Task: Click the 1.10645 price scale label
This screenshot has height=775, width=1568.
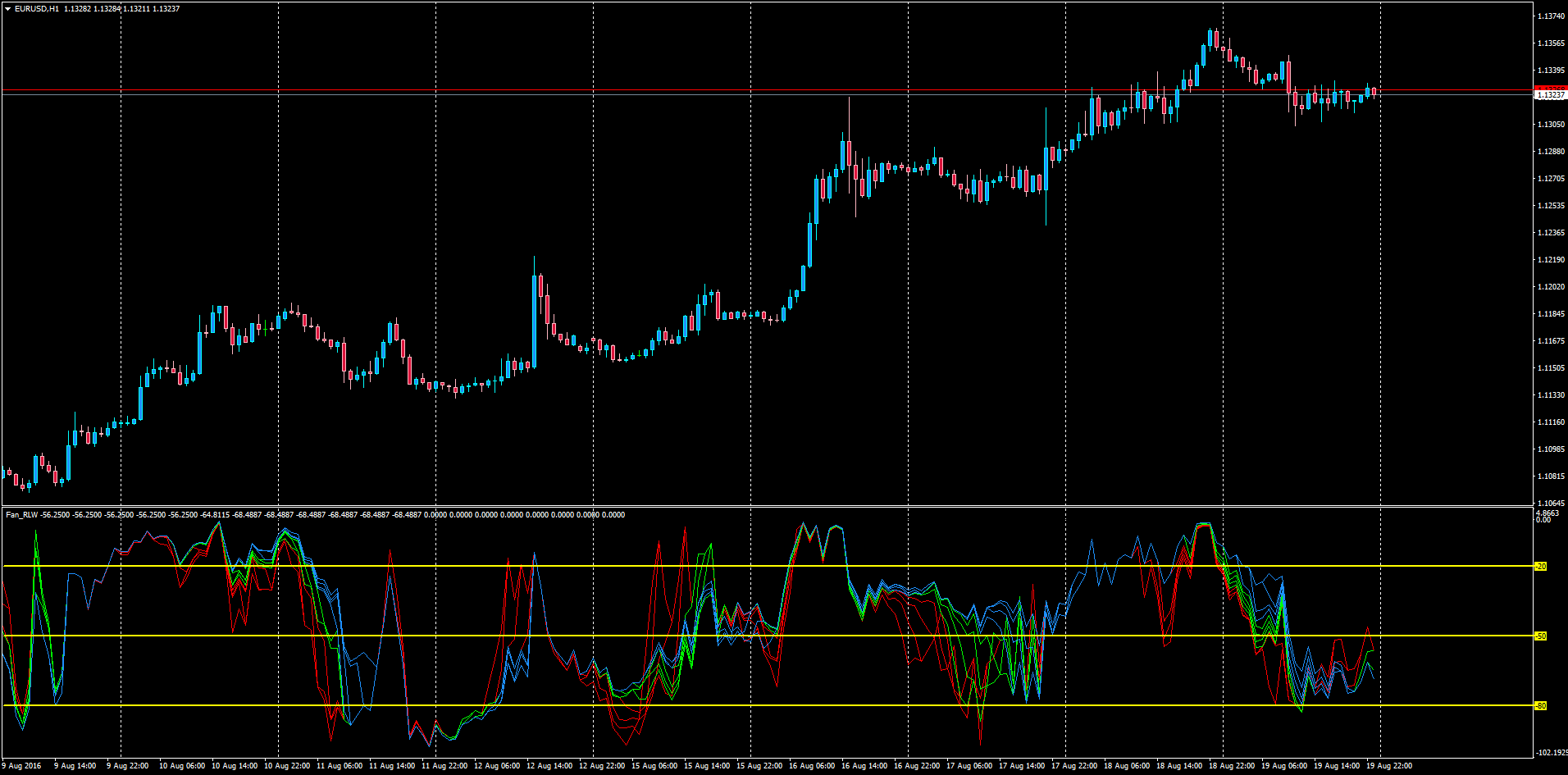Action: pyautogui.click(x=1551, y=504)
